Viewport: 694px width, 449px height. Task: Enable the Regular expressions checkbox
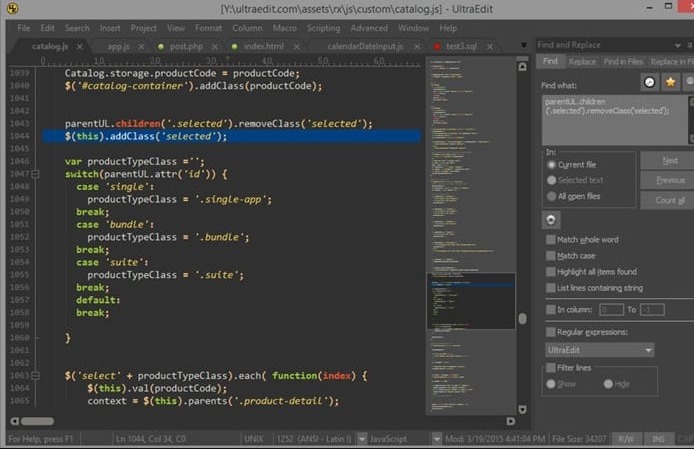551,331
